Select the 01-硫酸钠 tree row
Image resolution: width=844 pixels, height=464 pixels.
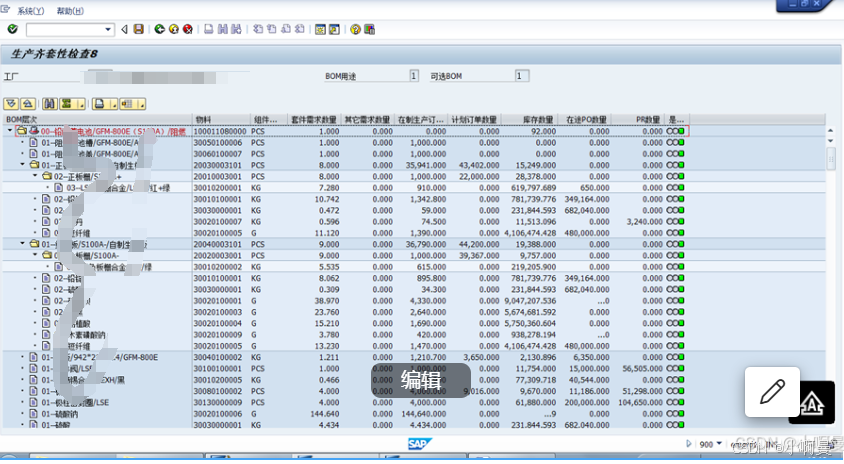coord(59,414)
